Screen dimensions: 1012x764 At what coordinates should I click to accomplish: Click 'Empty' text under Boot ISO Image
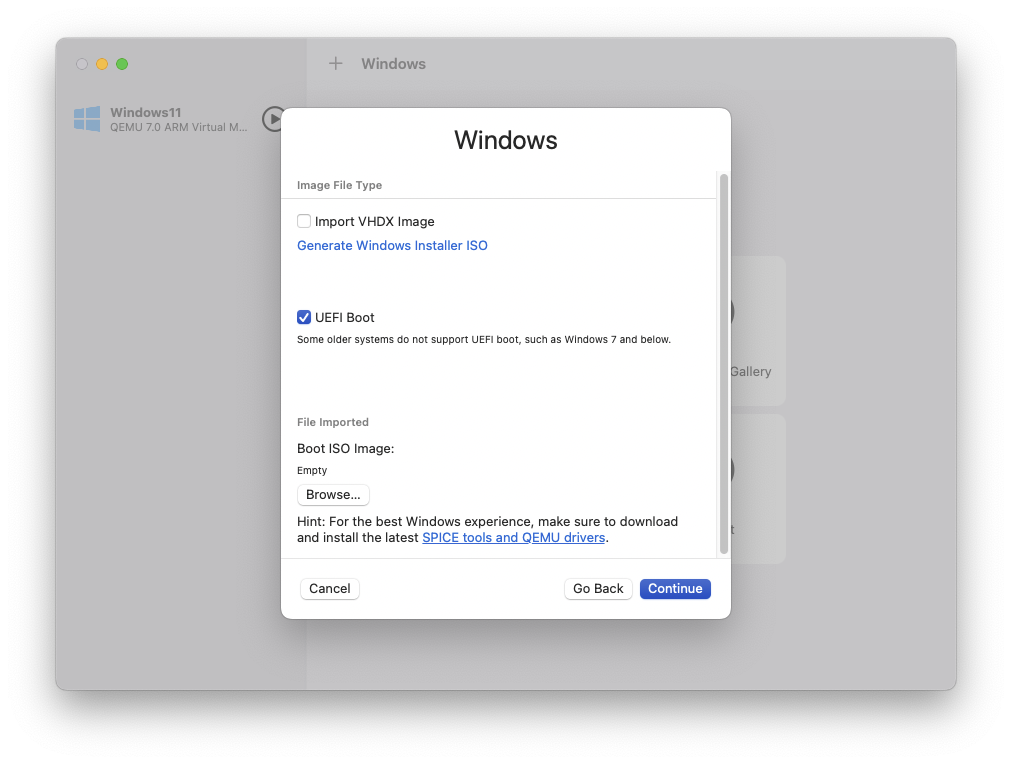coord(312,470)
